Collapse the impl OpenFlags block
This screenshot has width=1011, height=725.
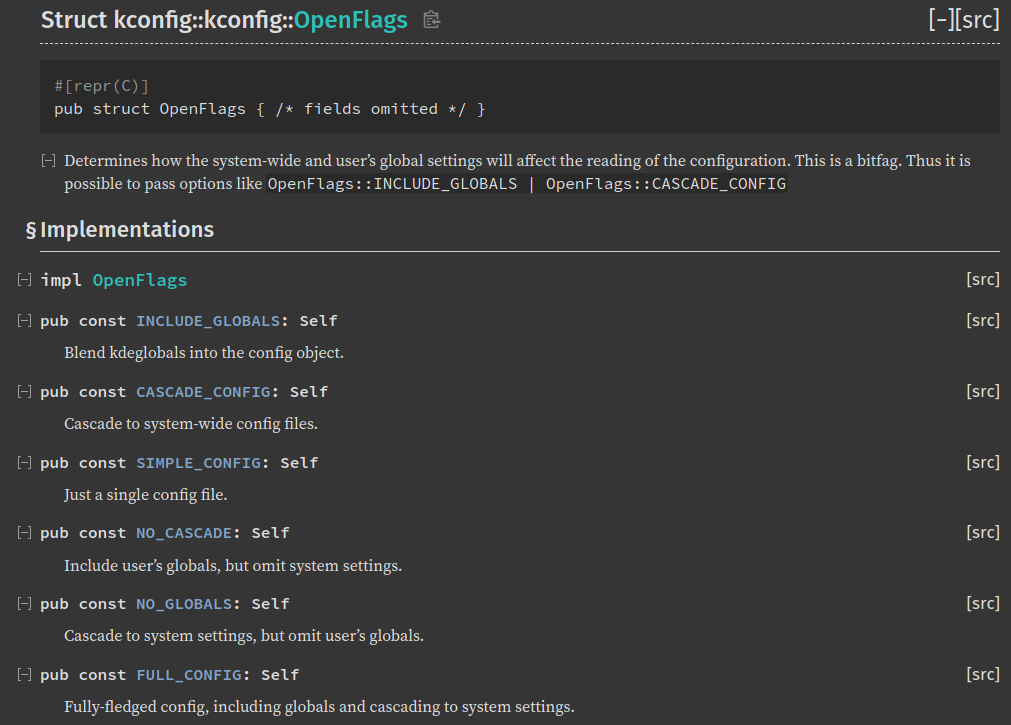click(x=25, y=280)
